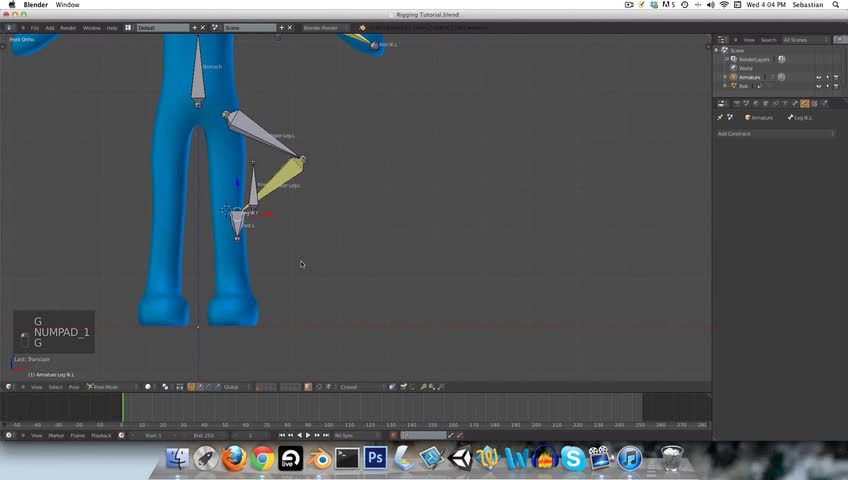This screenshot has width=848, height=480.
Task: Expand the Bob tree item
Action: pyautogui.click(x=725, y=86)
